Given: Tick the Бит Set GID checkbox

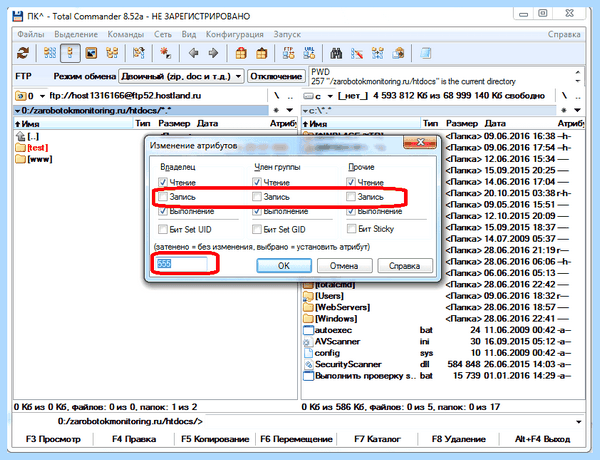Looking at the screenshot, I should pyautogui.click(x=257, y=229).
